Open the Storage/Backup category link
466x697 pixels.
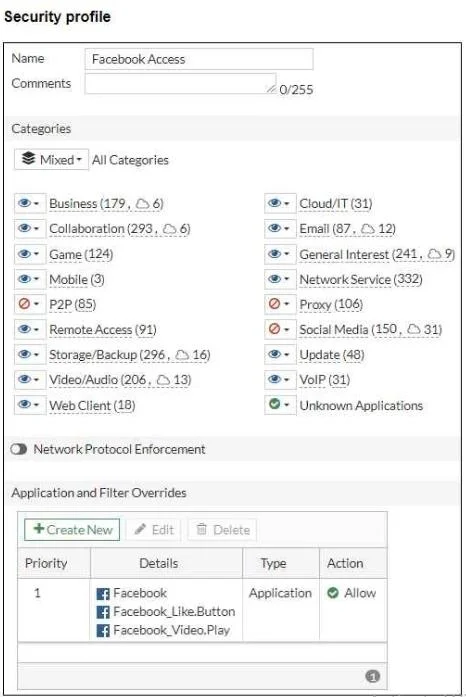pyautogui.click(x=129, y=355)
